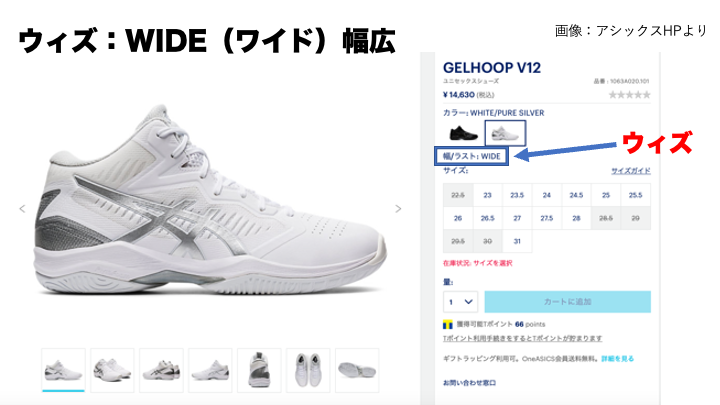Open the お問い合わせ窓口 link
The height and width of the screenshot is (405, 720).
click(x=469, y=382)
